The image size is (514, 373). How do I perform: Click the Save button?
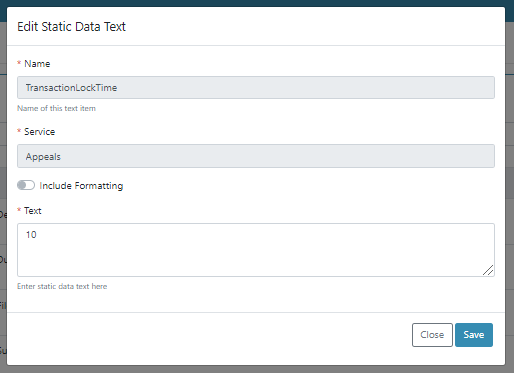(474, 335)
